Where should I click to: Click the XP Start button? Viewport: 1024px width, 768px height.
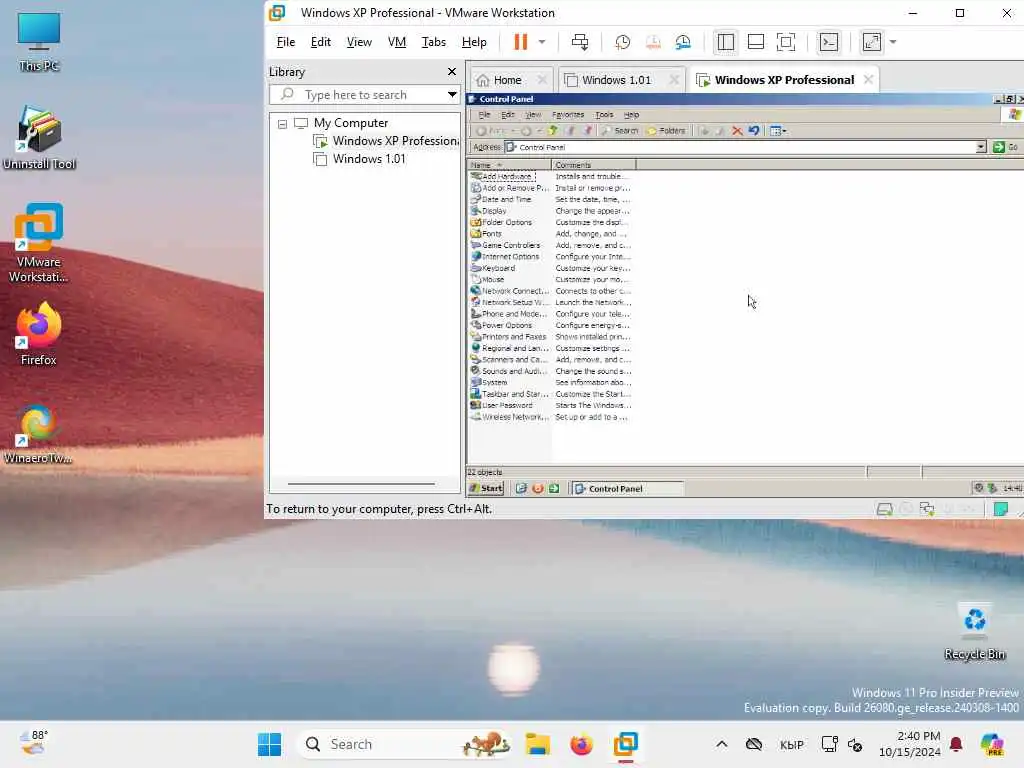486,488
